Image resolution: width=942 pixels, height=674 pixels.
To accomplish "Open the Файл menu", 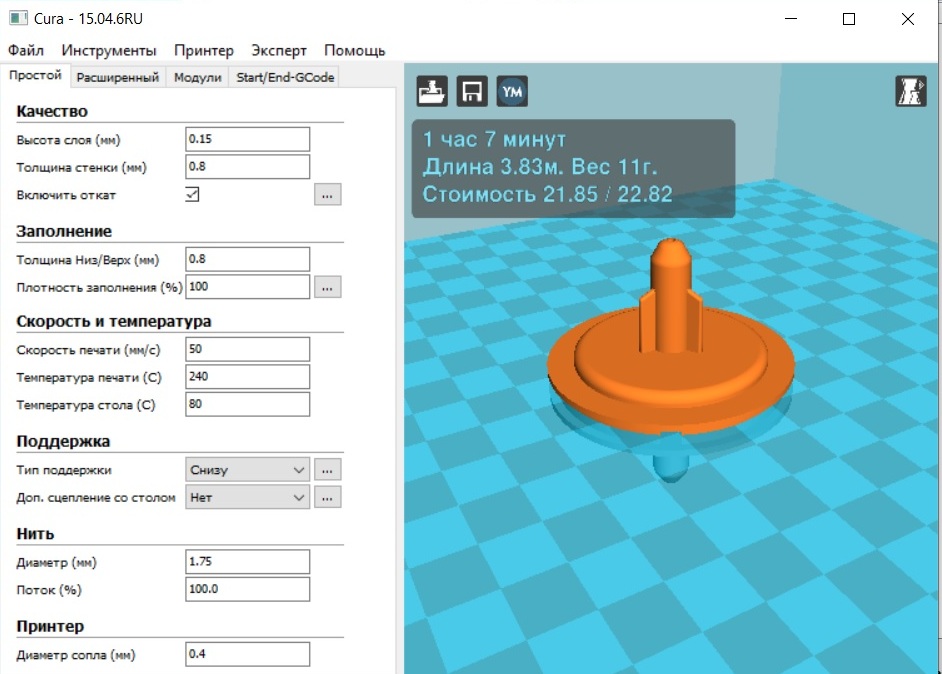I will 26,50.
